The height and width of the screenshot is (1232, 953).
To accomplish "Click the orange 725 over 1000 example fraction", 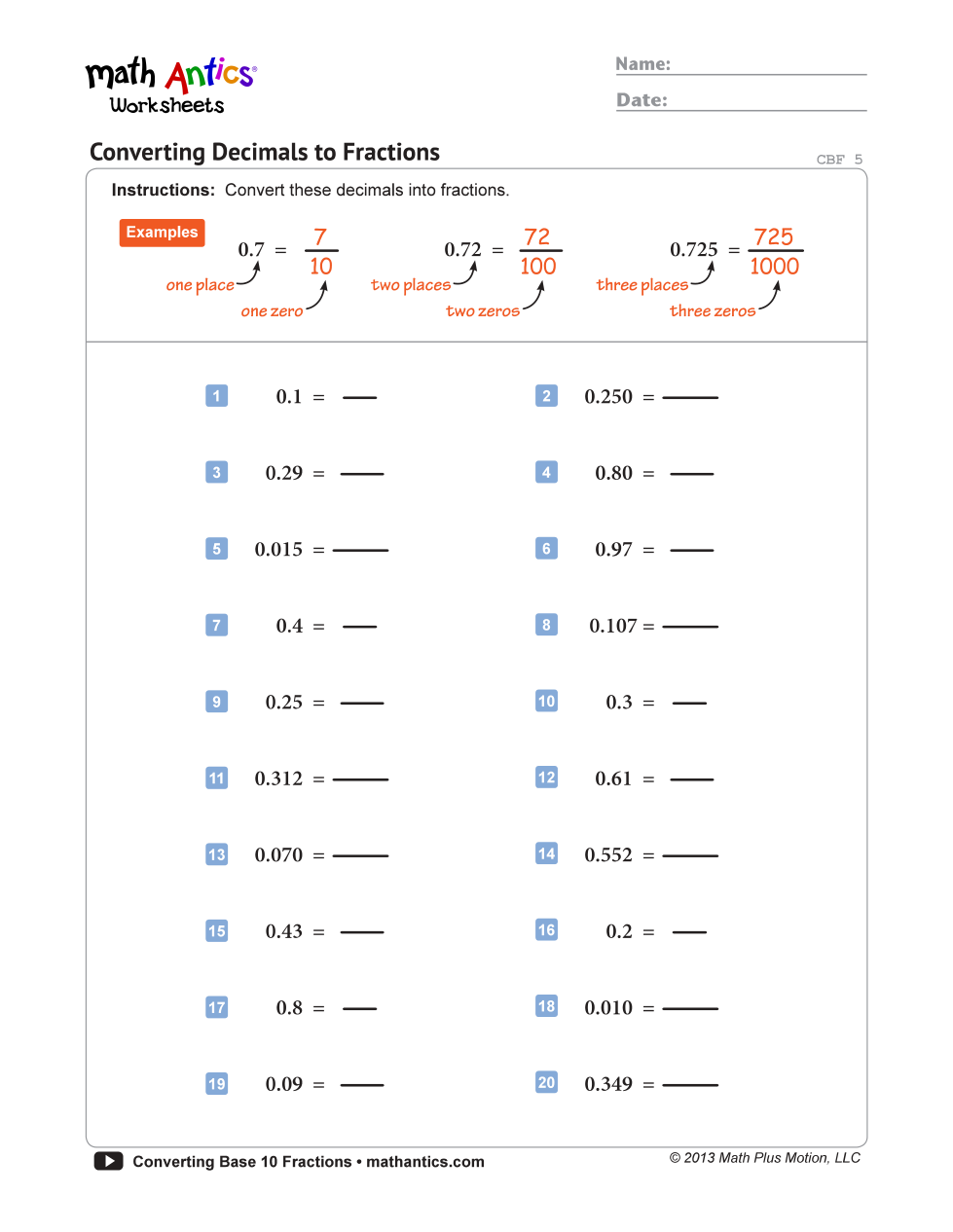I will pyautogui.click(x=774, y=252).
